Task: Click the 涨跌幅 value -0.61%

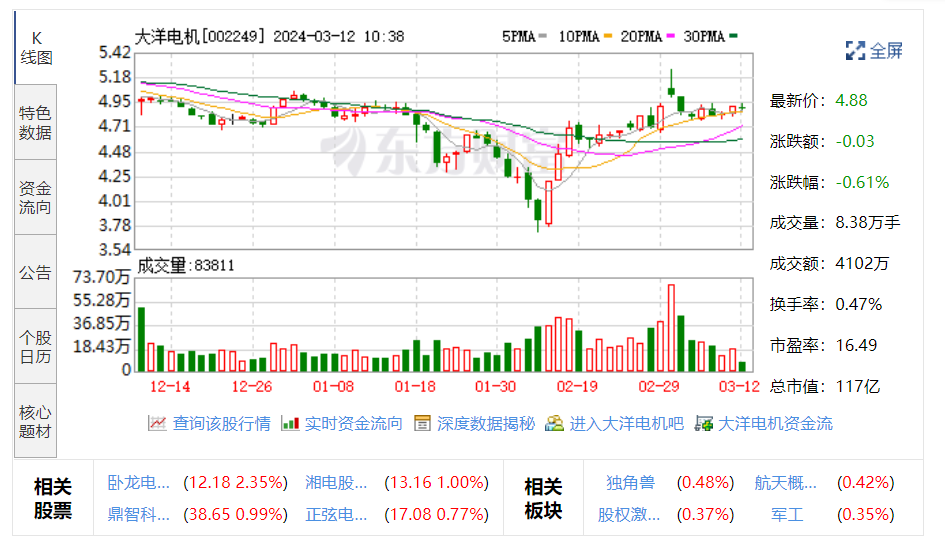Action: click(862, 182)
